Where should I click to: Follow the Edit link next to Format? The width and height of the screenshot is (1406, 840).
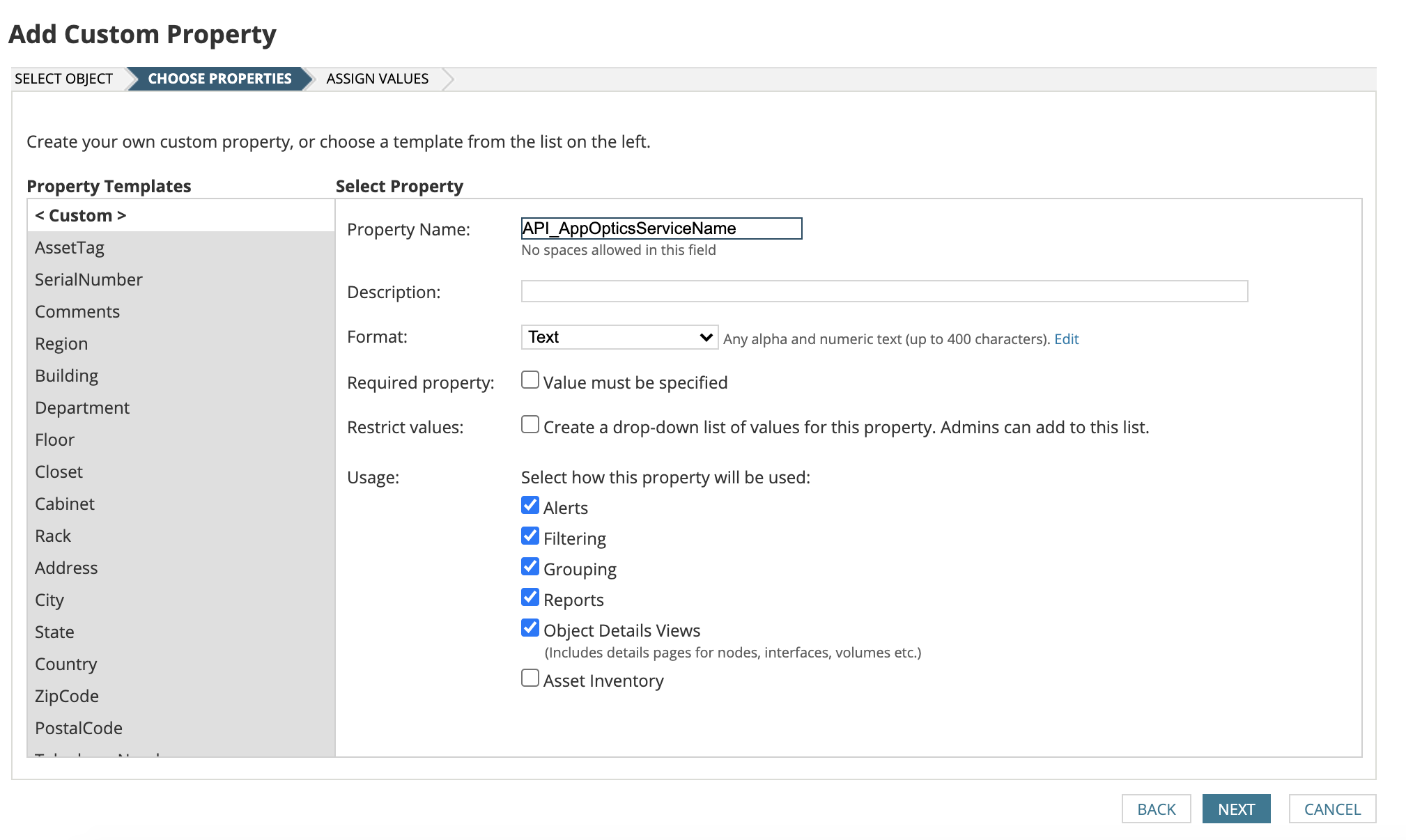tap(1066, 339)
